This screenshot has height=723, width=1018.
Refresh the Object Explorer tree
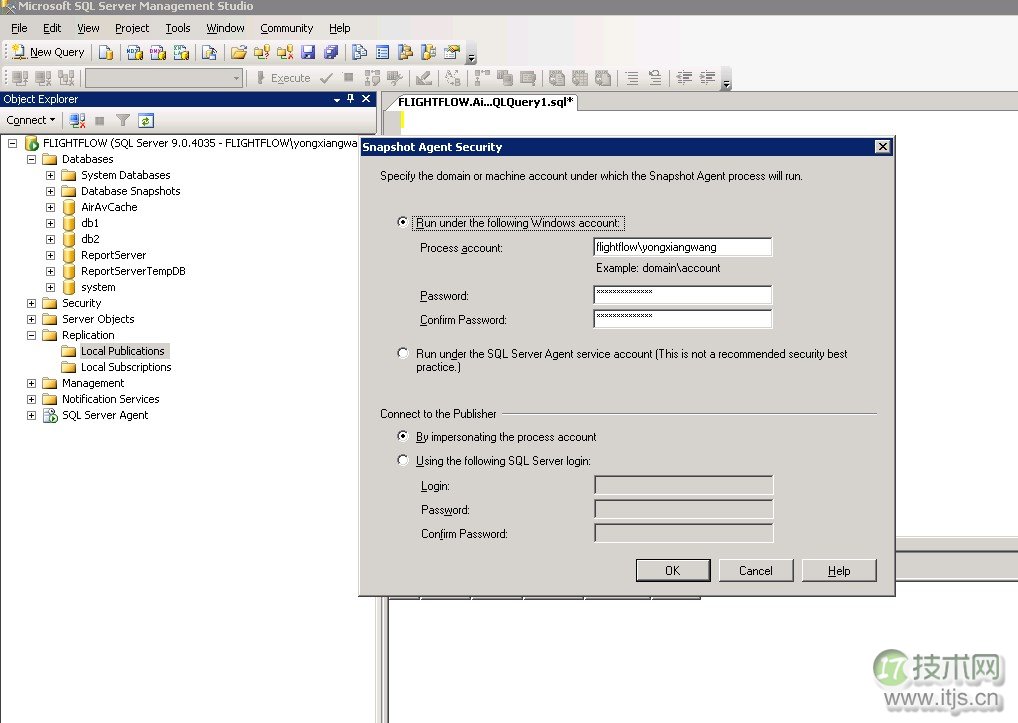point(146,120)
